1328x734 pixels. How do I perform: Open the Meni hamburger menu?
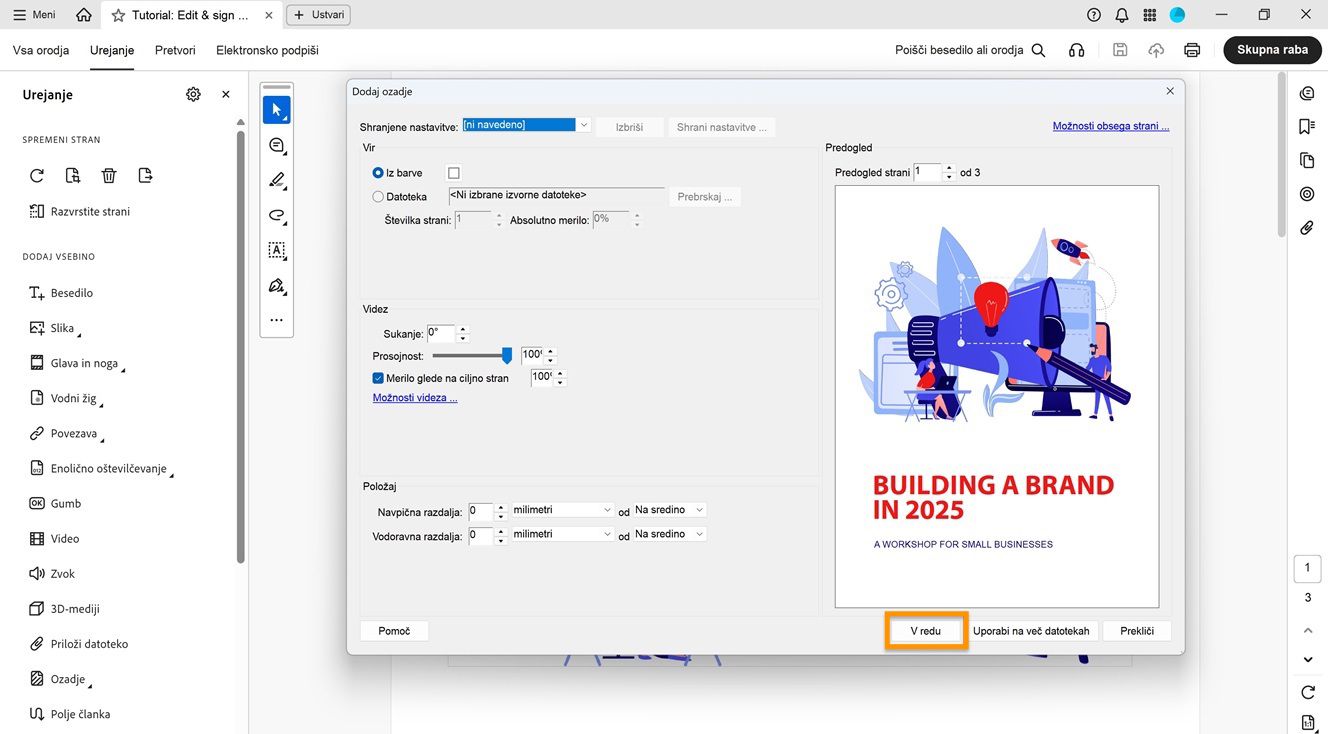pos(34,15)
